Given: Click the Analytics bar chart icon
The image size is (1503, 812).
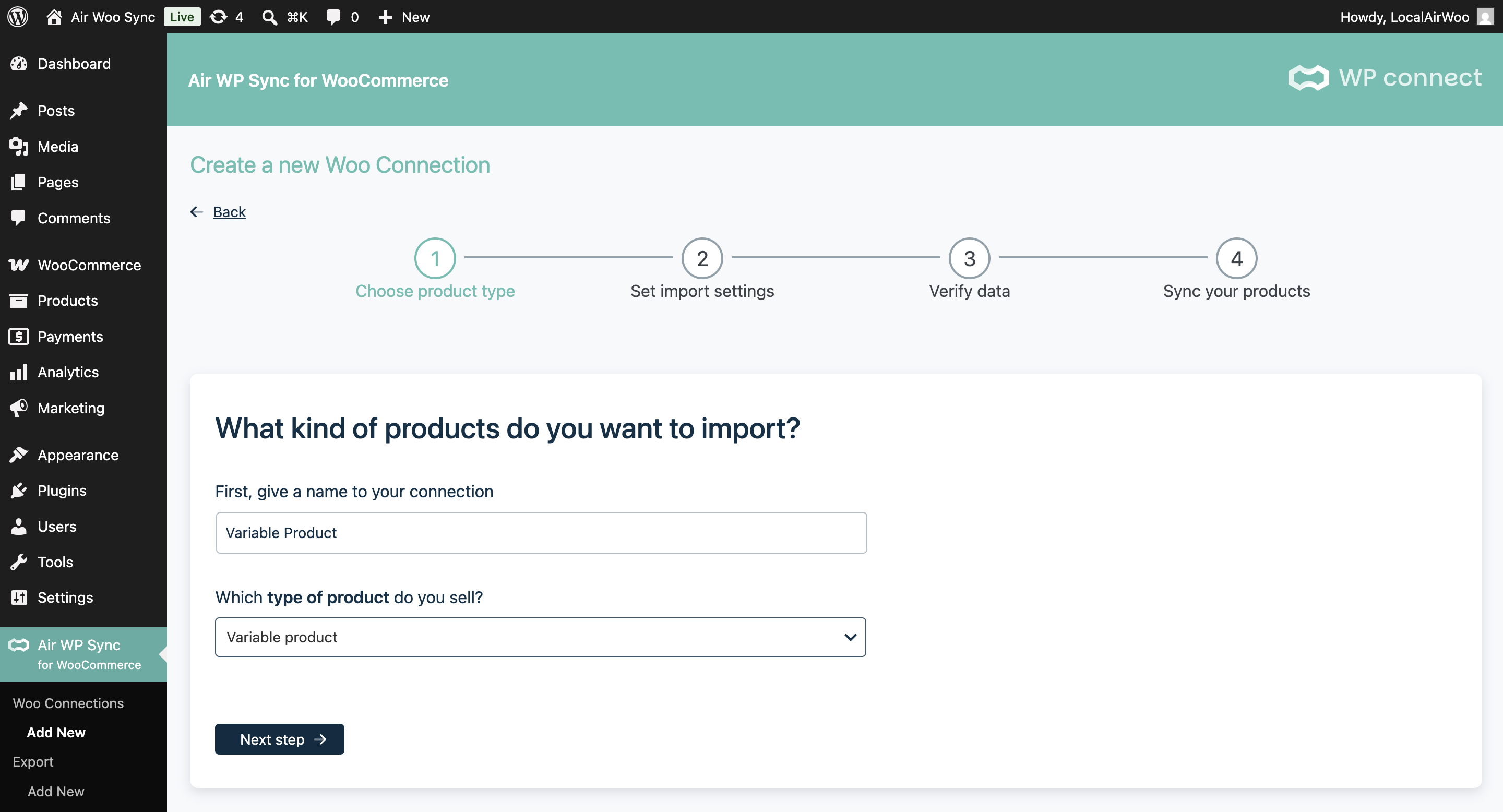Looking at the screenshot, I should click(19, 372).
